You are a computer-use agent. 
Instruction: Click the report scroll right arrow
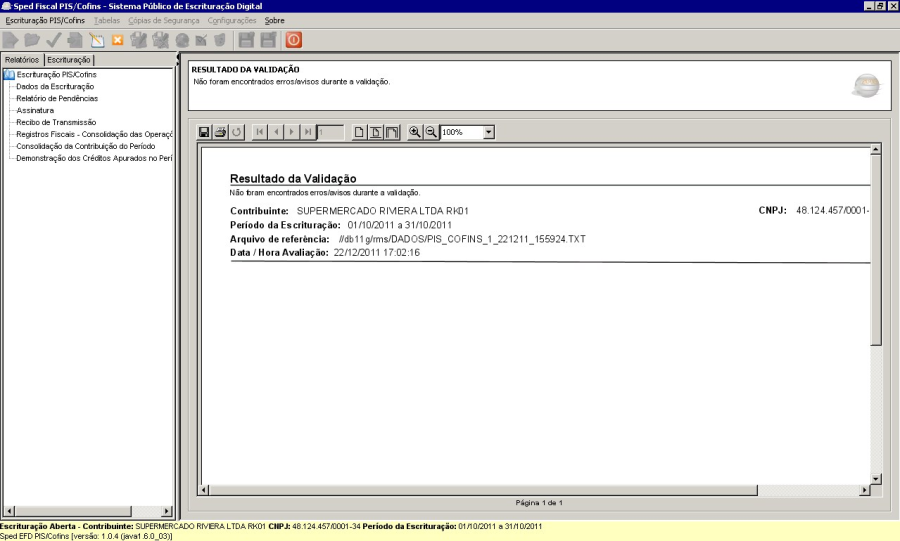(865, 490)
